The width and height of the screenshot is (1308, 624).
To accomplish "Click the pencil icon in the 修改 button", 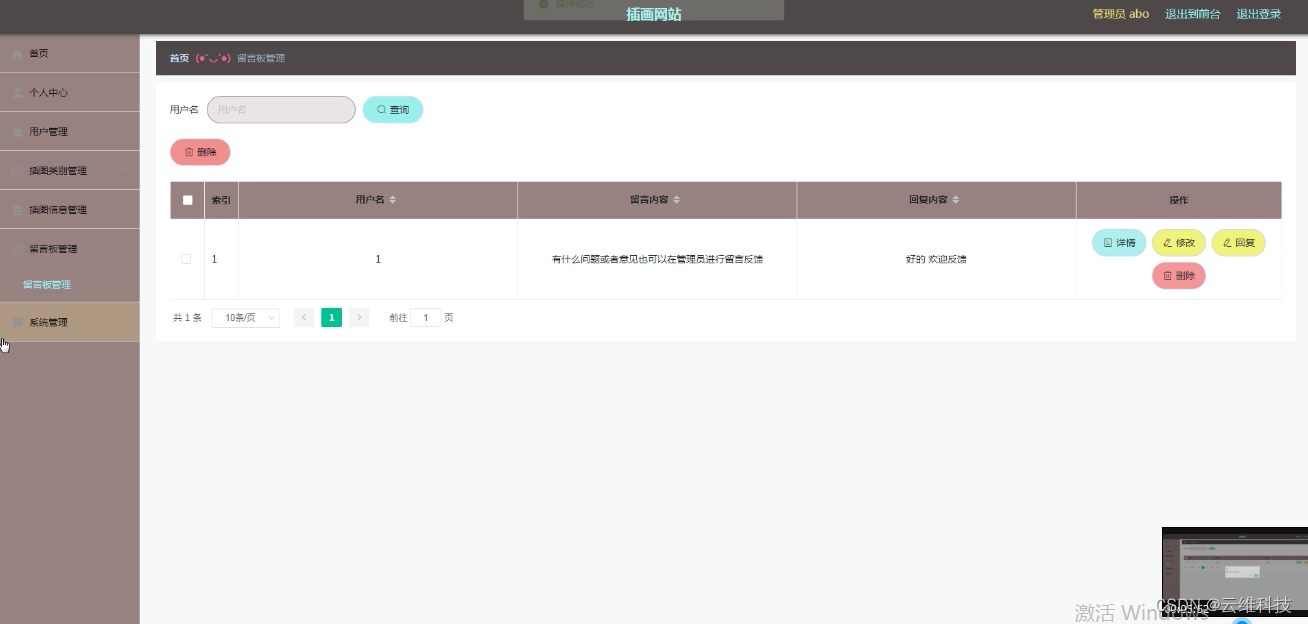I will point(1168,243).
